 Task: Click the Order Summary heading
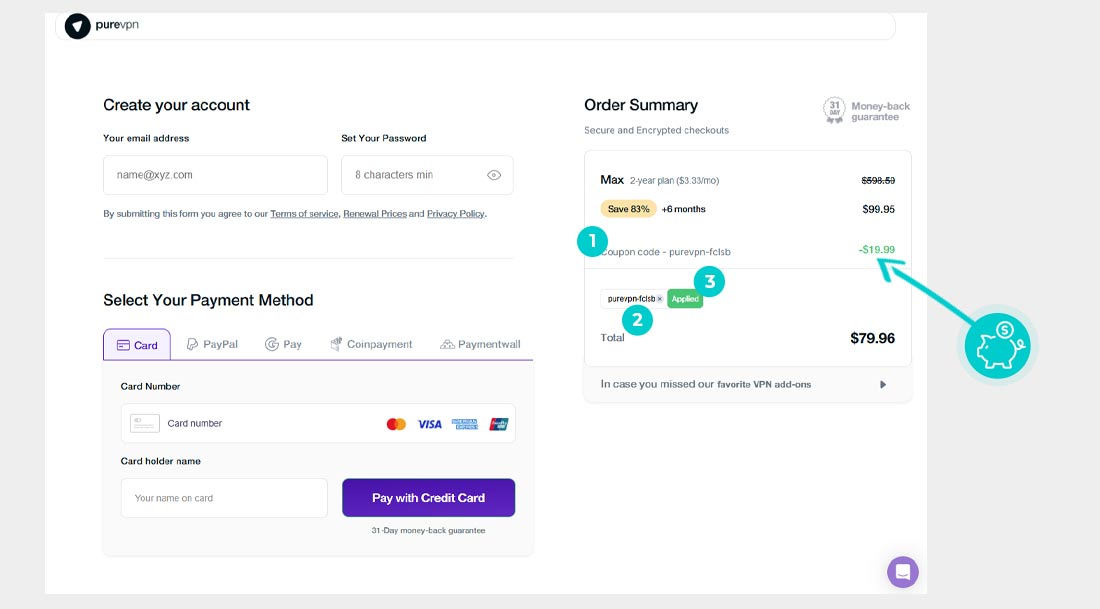pyautogui.click(x=640, y=105)
